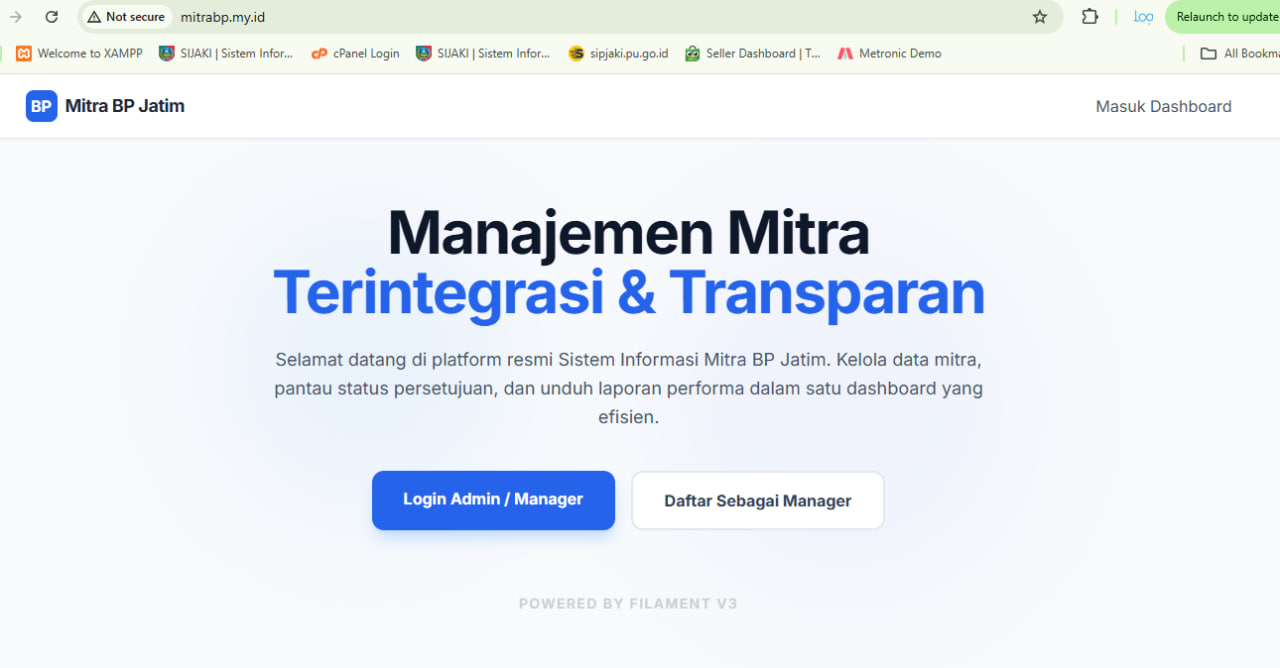
Task: Click the Mitra BP Jatim site title
Action: click(x=124, y=105)
